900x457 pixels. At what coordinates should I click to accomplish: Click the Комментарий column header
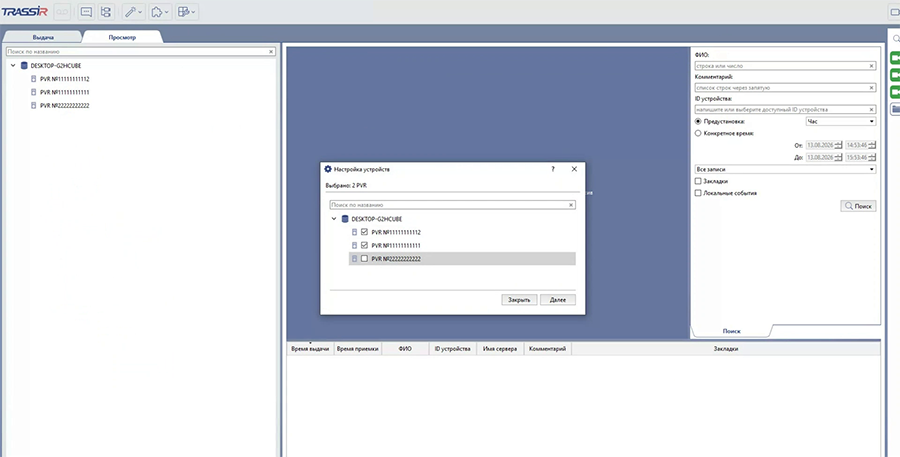pos(548,348)
